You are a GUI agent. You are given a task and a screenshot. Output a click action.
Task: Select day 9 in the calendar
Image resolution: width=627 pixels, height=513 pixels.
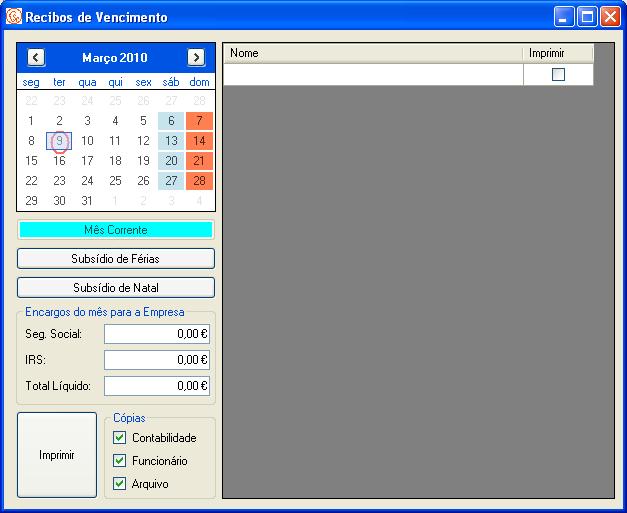pyautogui.click(x=60, y=141)
